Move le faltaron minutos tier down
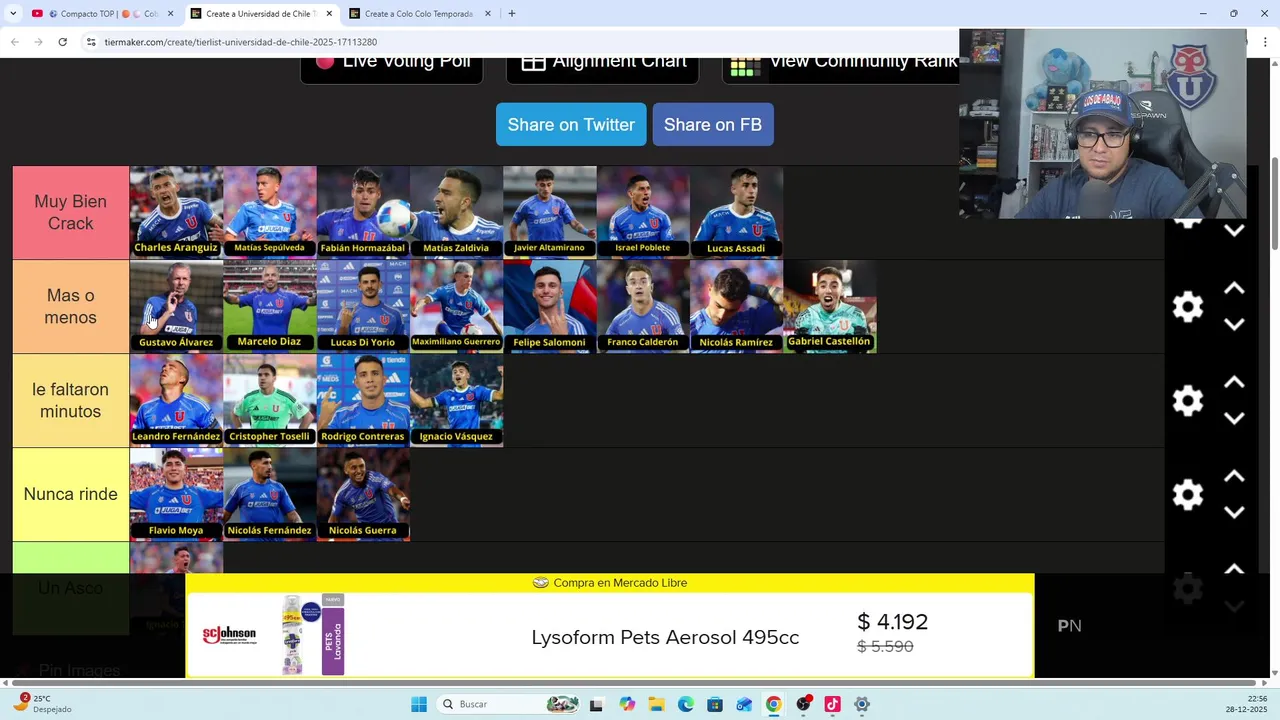The image size is (1280, 720). pyautogui.click(x=1234, y=419)
